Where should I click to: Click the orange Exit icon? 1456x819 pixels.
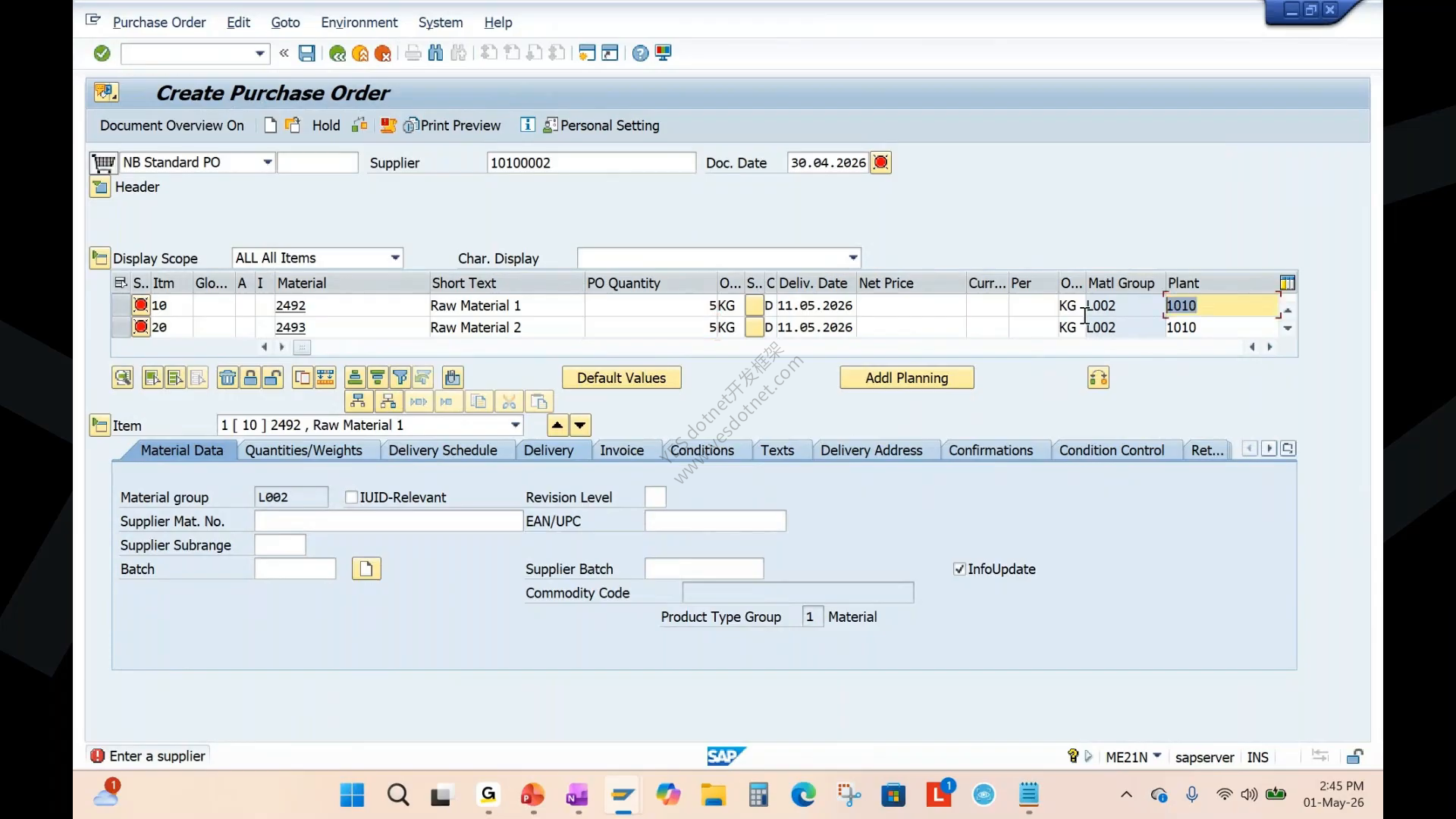(x=360, y=53)
